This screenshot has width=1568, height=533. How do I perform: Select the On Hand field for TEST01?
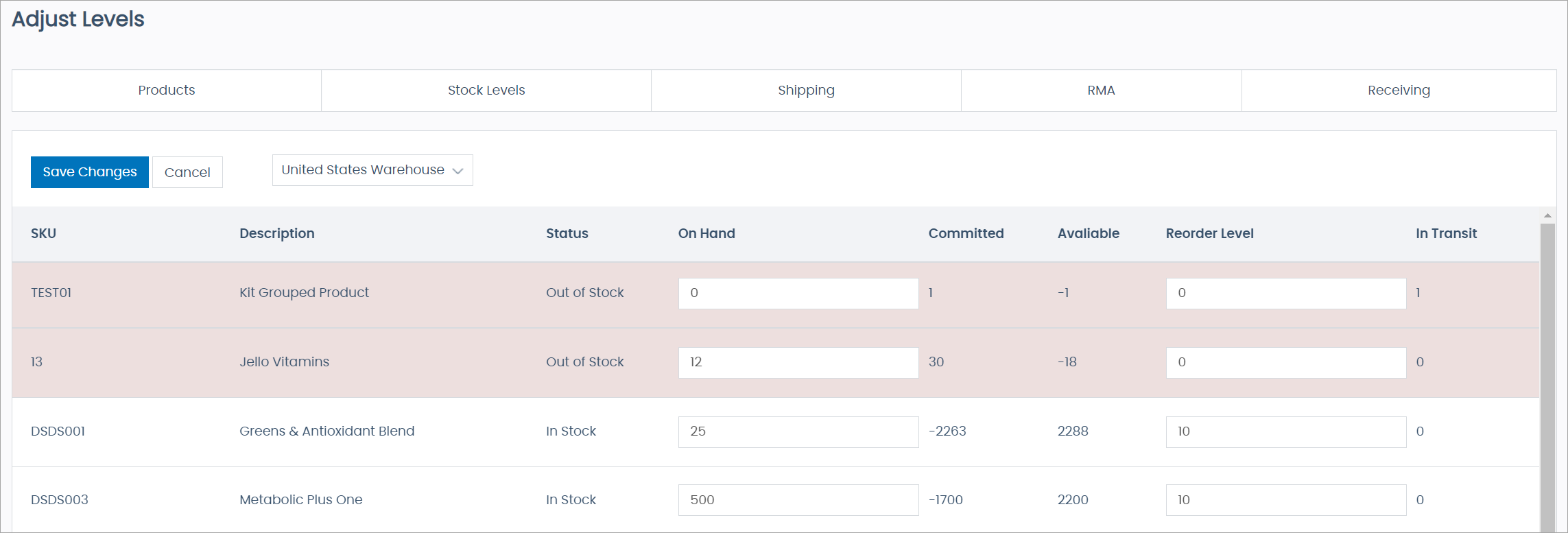tap(798, 293)
